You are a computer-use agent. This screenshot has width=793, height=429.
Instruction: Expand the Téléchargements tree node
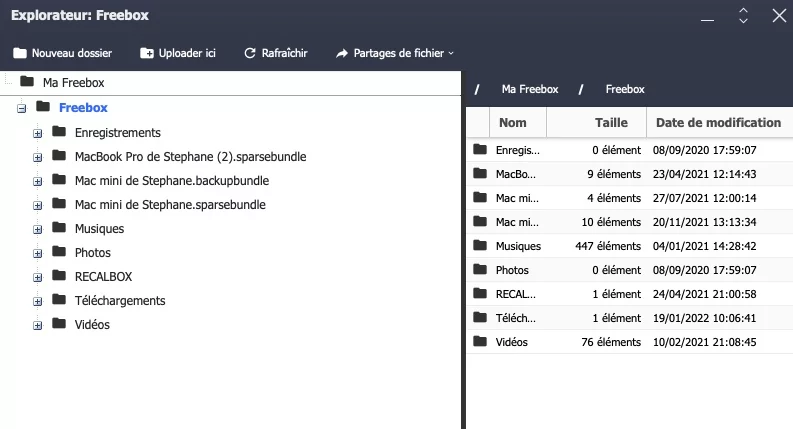point(37,302)
